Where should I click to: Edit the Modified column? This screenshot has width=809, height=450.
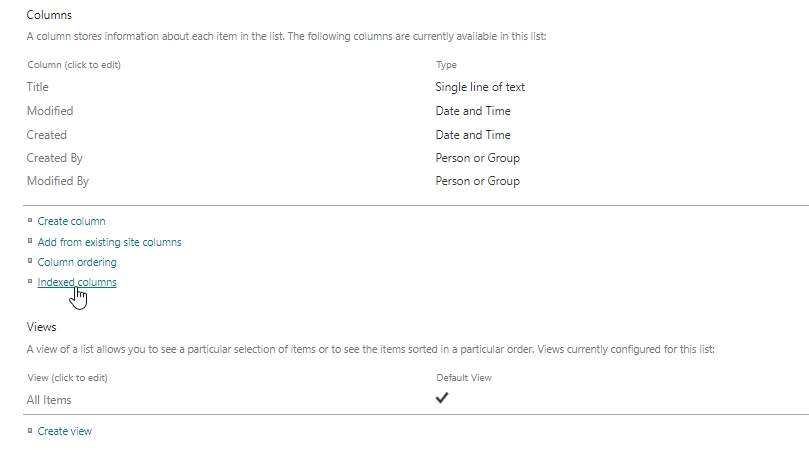coord(50,111)
